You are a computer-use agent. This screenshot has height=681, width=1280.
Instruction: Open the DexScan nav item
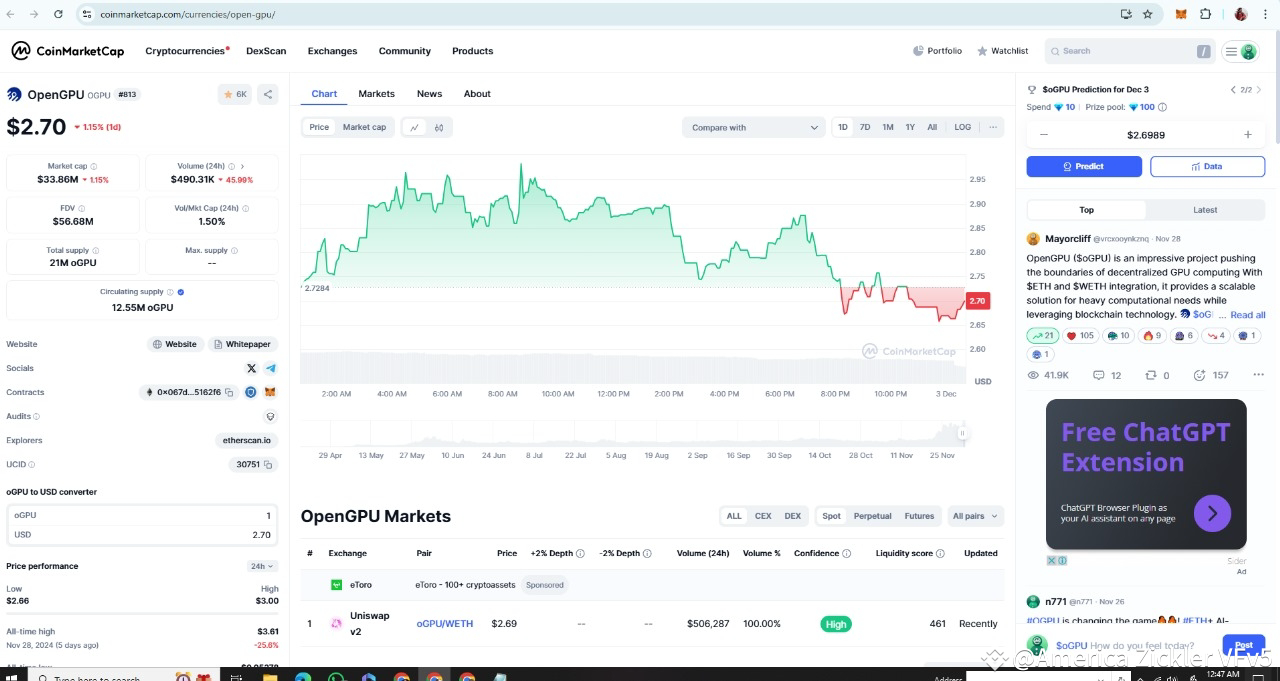(266, 51)
